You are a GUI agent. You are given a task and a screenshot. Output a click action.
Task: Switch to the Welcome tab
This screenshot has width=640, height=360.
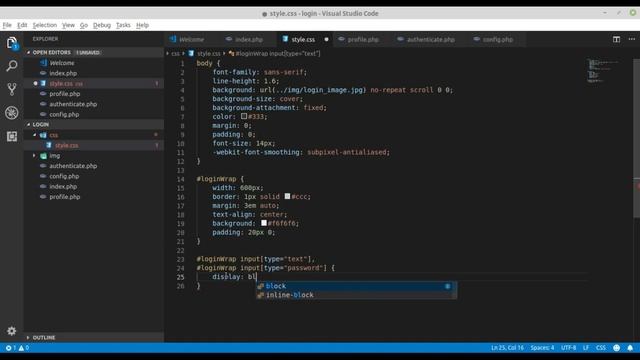tap(192, 39)
